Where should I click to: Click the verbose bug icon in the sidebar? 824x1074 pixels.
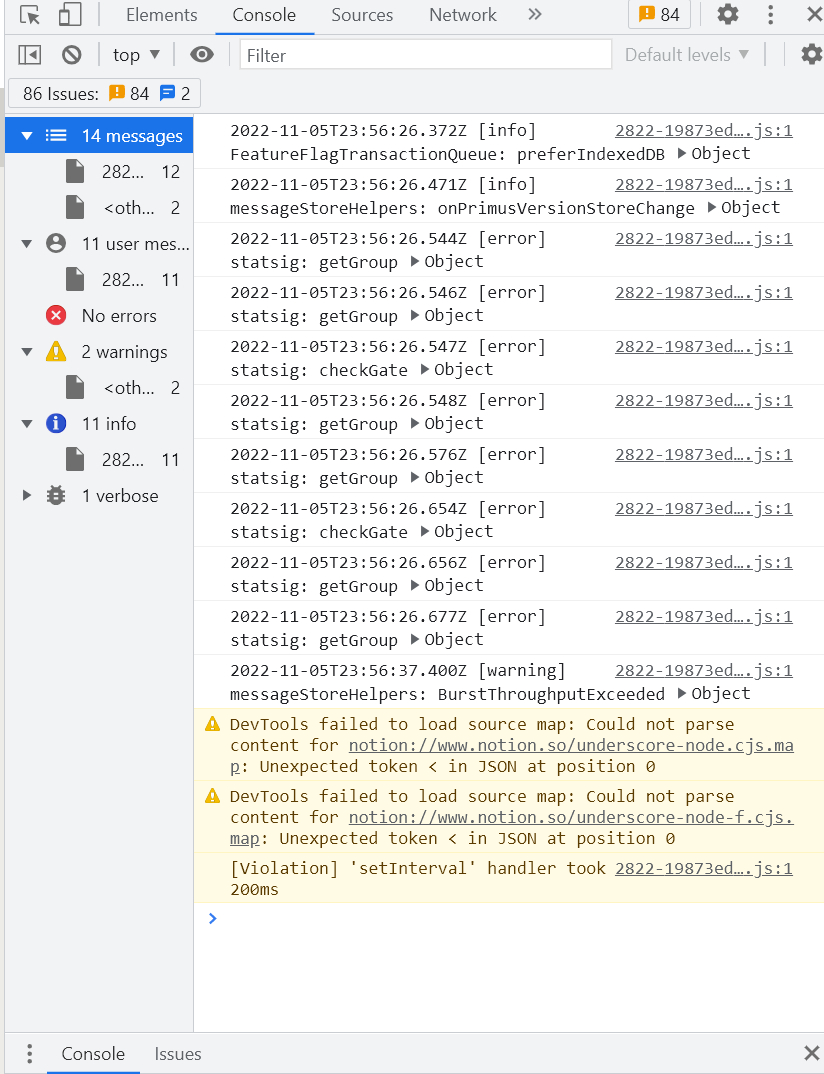[x=57, y=495]
